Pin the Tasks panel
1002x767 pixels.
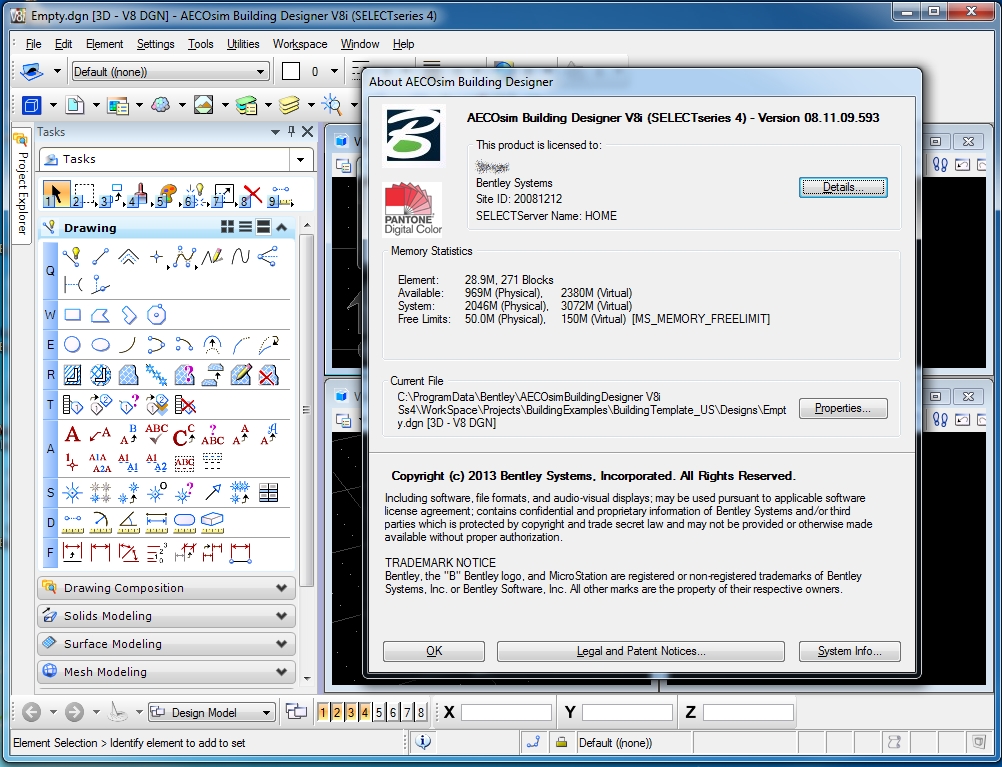[291, 132]
